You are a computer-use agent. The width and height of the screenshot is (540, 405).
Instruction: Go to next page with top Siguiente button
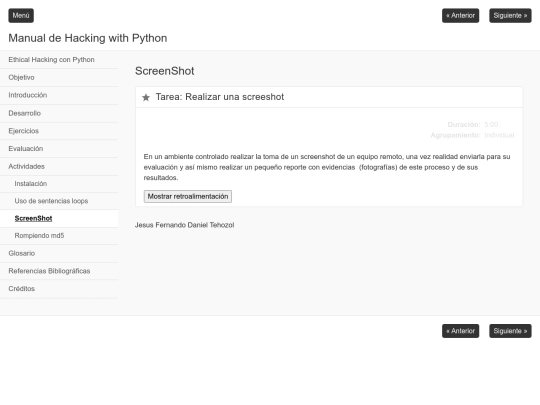click(510, 15)
